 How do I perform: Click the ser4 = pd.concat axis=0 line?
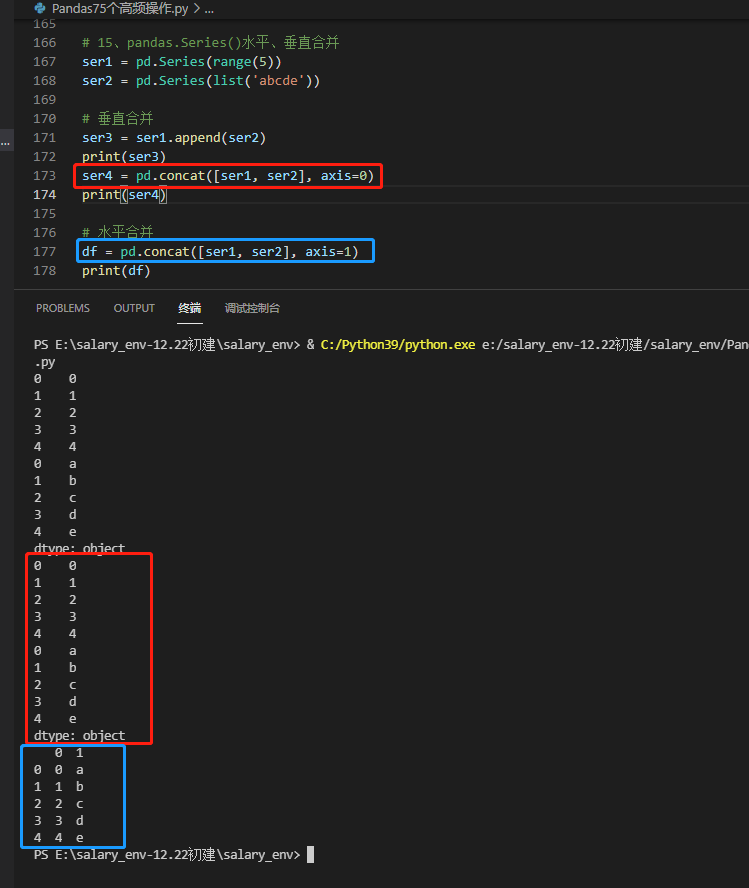(x=228, y=176)
